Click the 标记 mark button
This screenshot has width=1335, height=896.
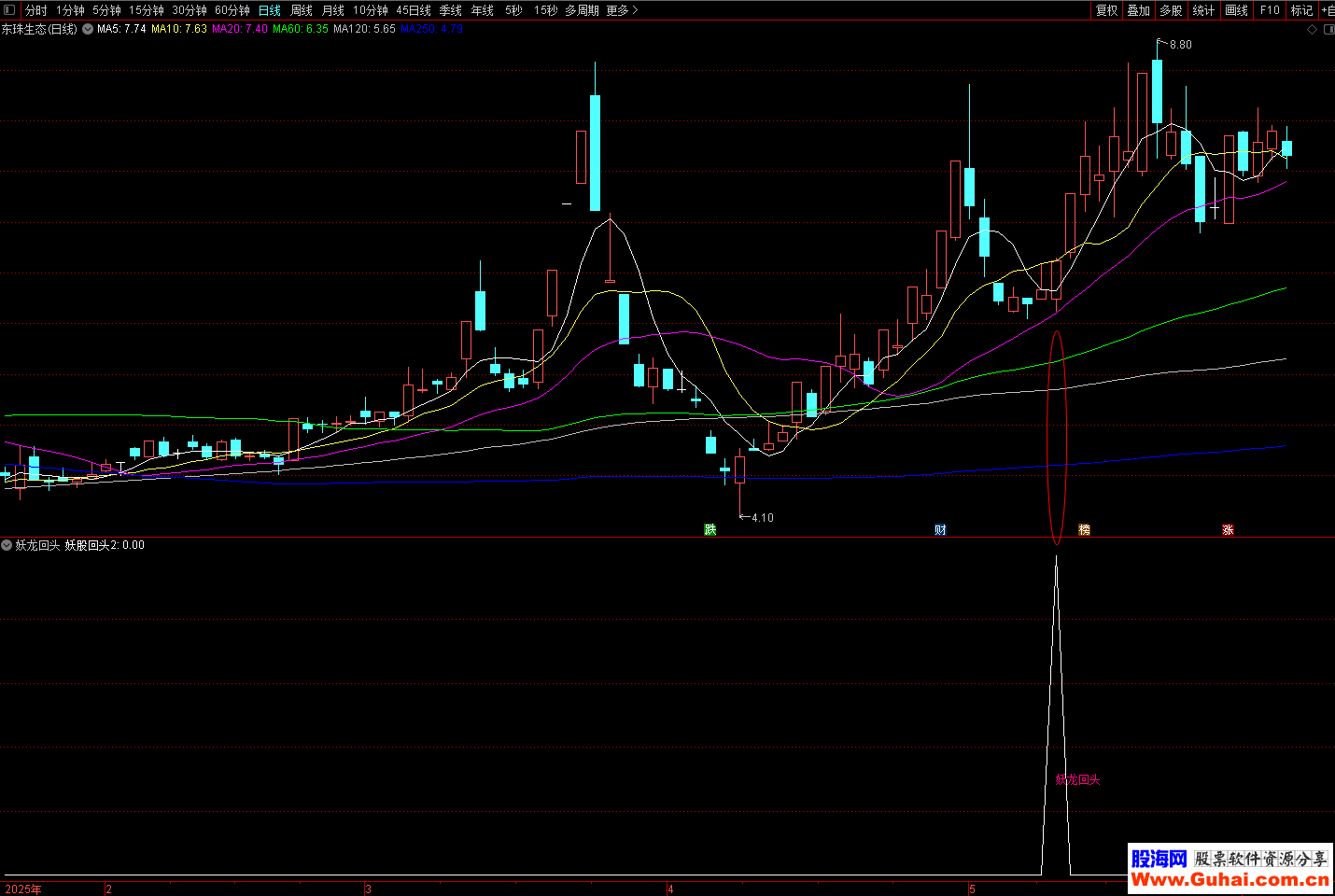[x=1302, y=10]
